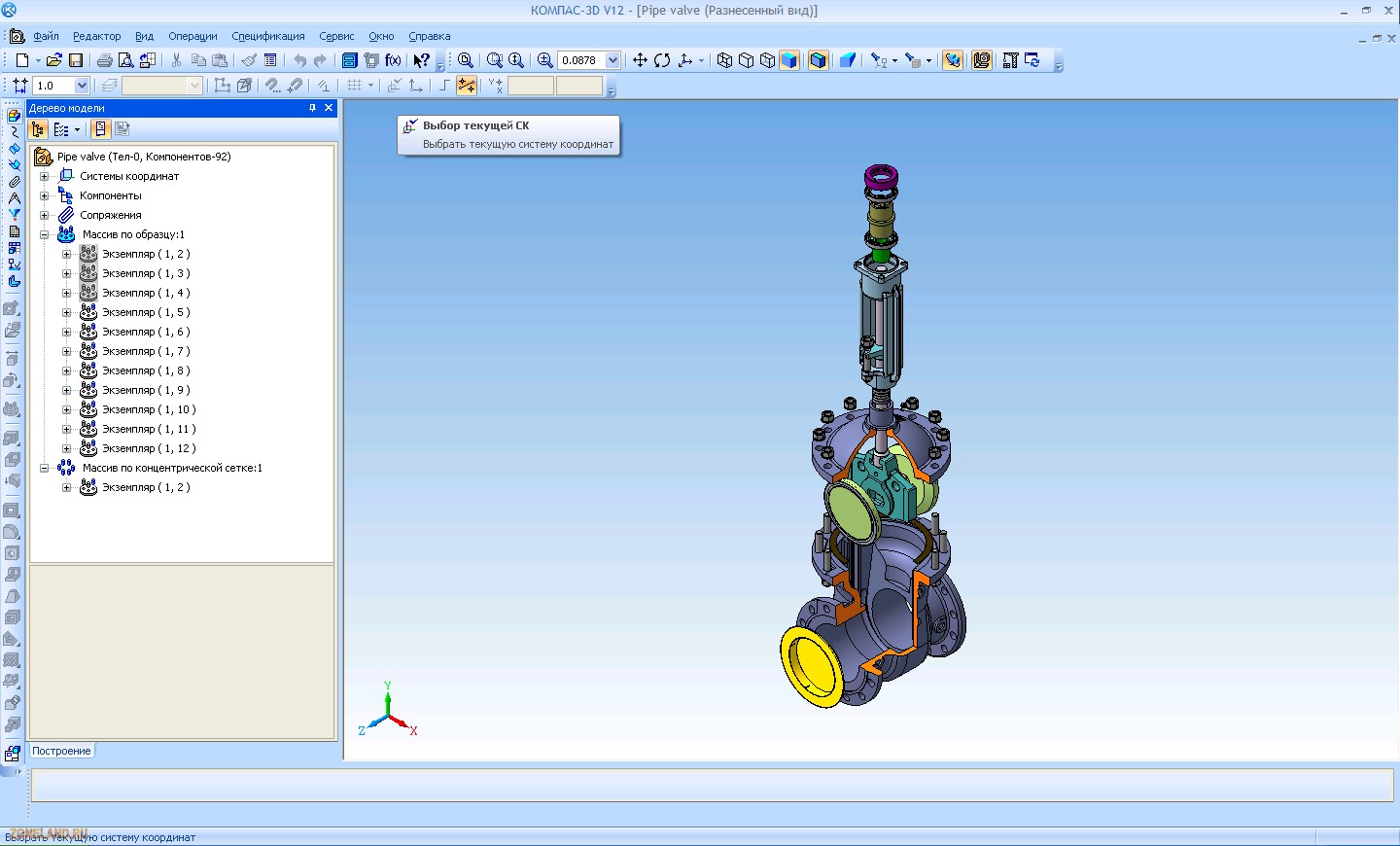This screenshot has height=846, width=1400.
Task: Toggle the perspective projection icon
Action: pos(848,60)
